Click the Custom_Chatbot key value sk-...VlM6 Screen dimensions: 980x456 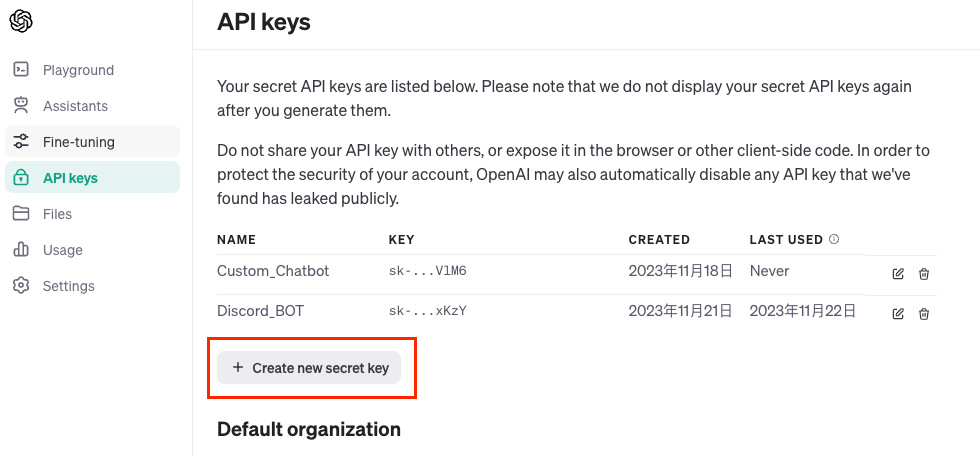(x=427, y=271)
